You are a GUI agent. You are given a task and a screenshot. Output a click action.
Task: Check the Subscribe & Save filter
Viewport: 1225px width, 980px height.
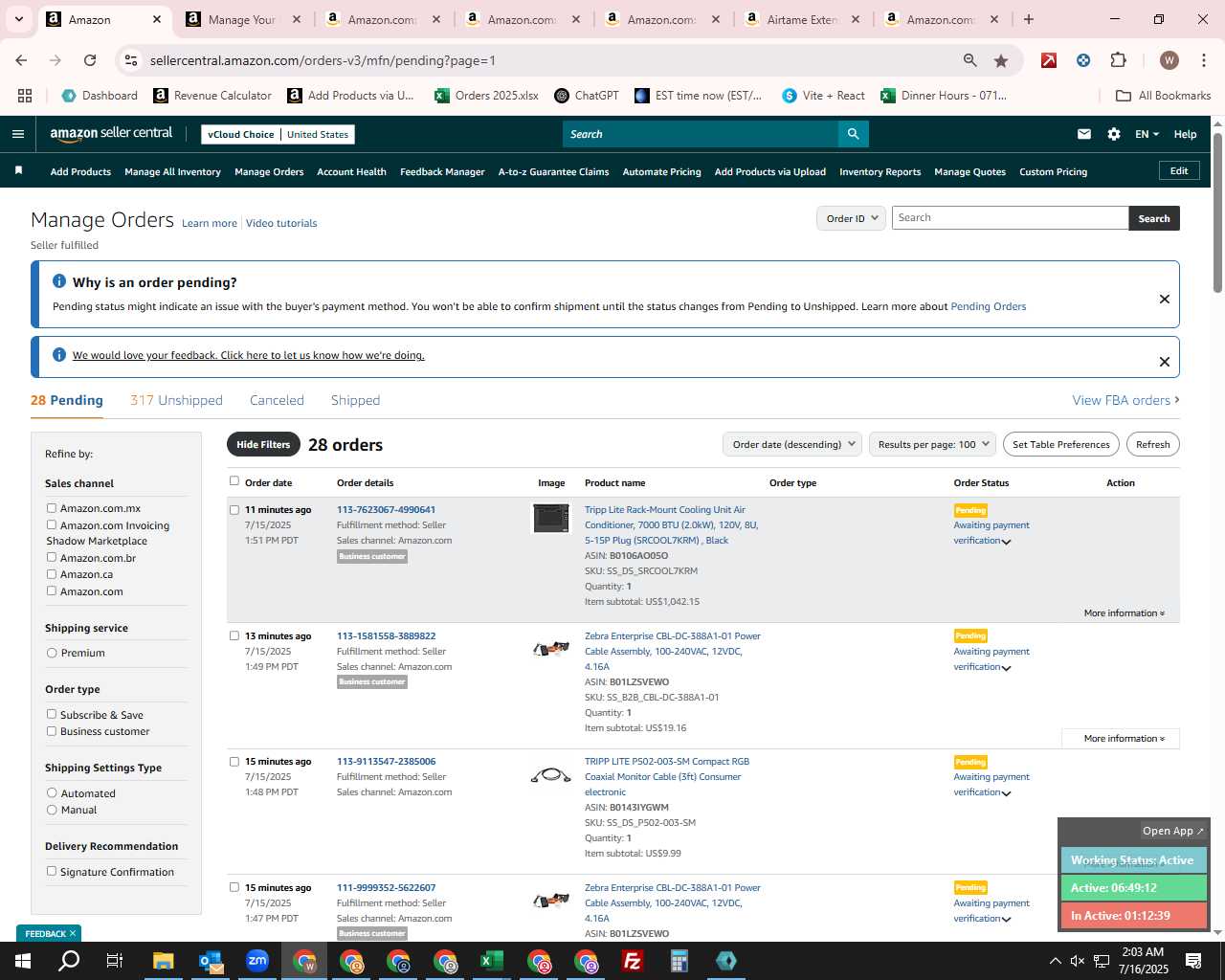click(x=52, y=714)
